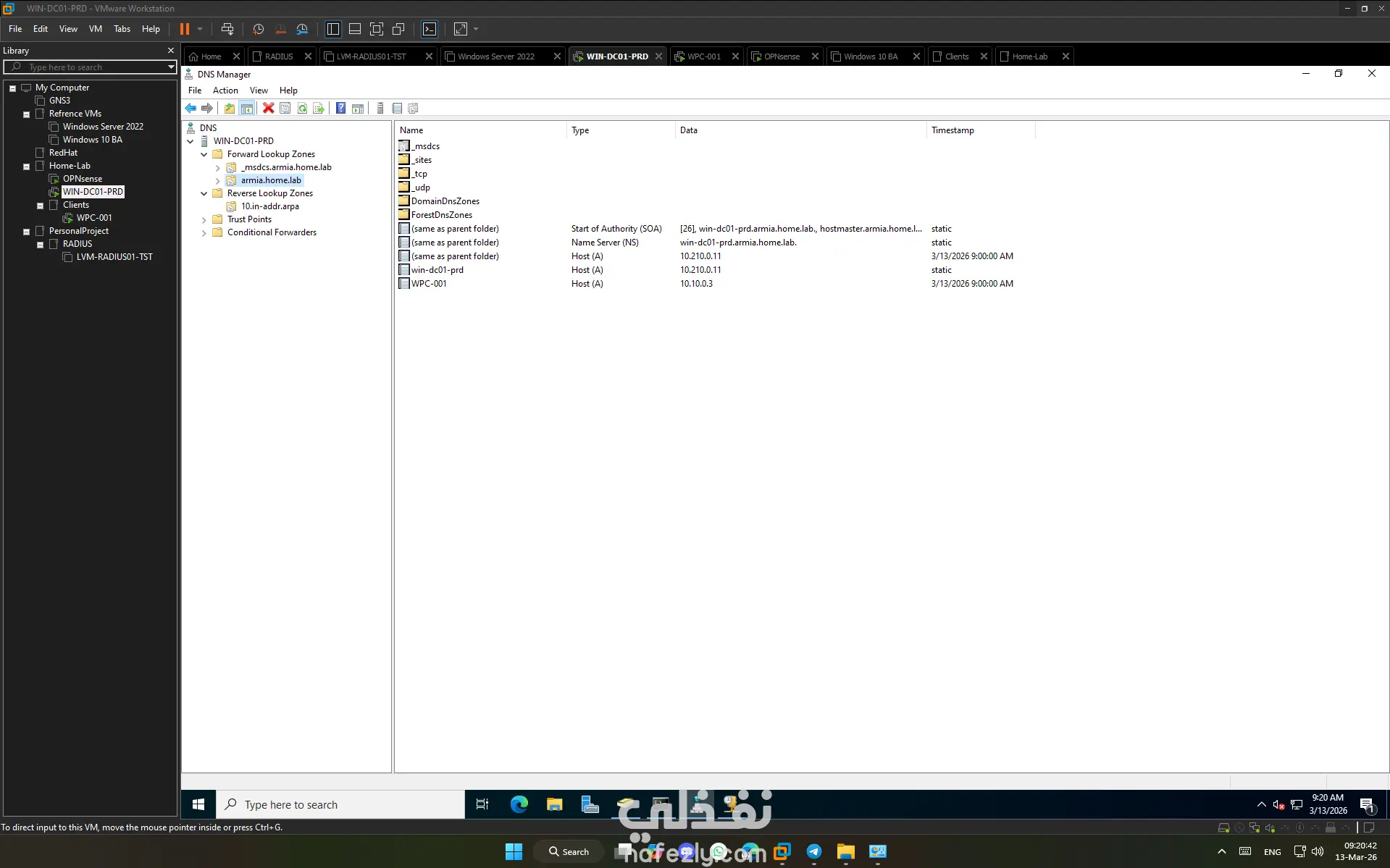This screenshot has height=868, width=1390.
Task: Close the Library panel
Action: pyautogui.click(x=171, y=51)
